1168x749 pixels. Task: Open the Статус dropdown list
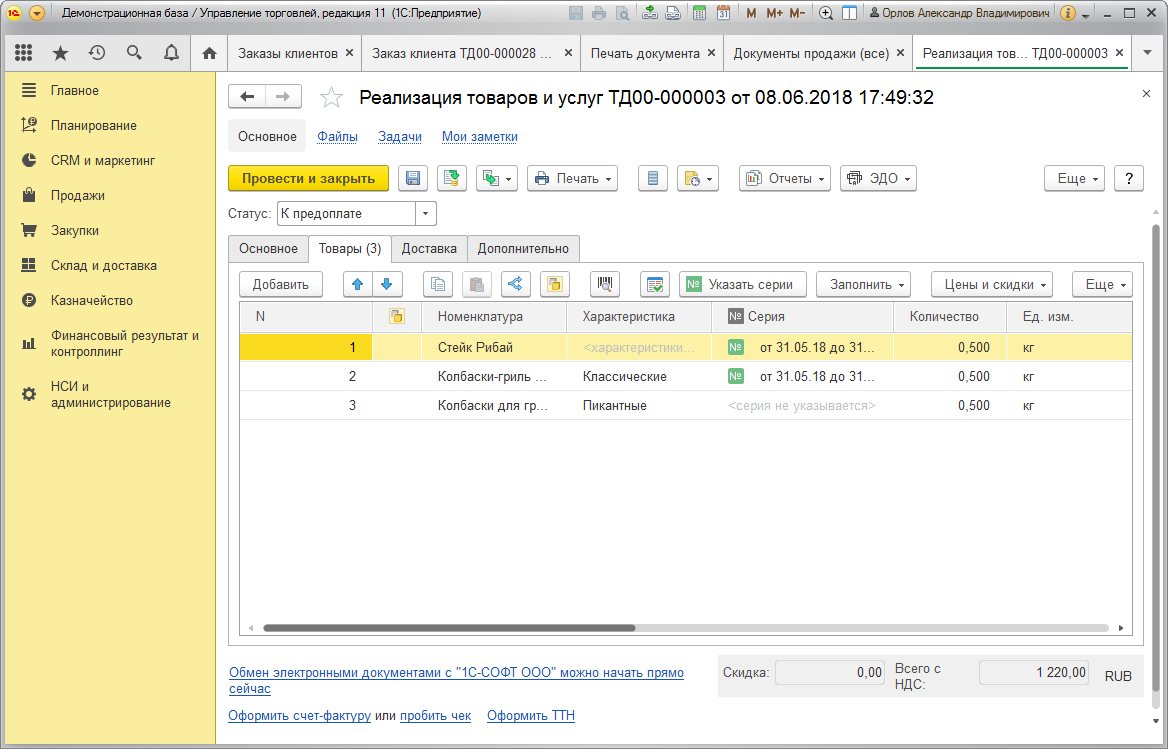point(425,214)
